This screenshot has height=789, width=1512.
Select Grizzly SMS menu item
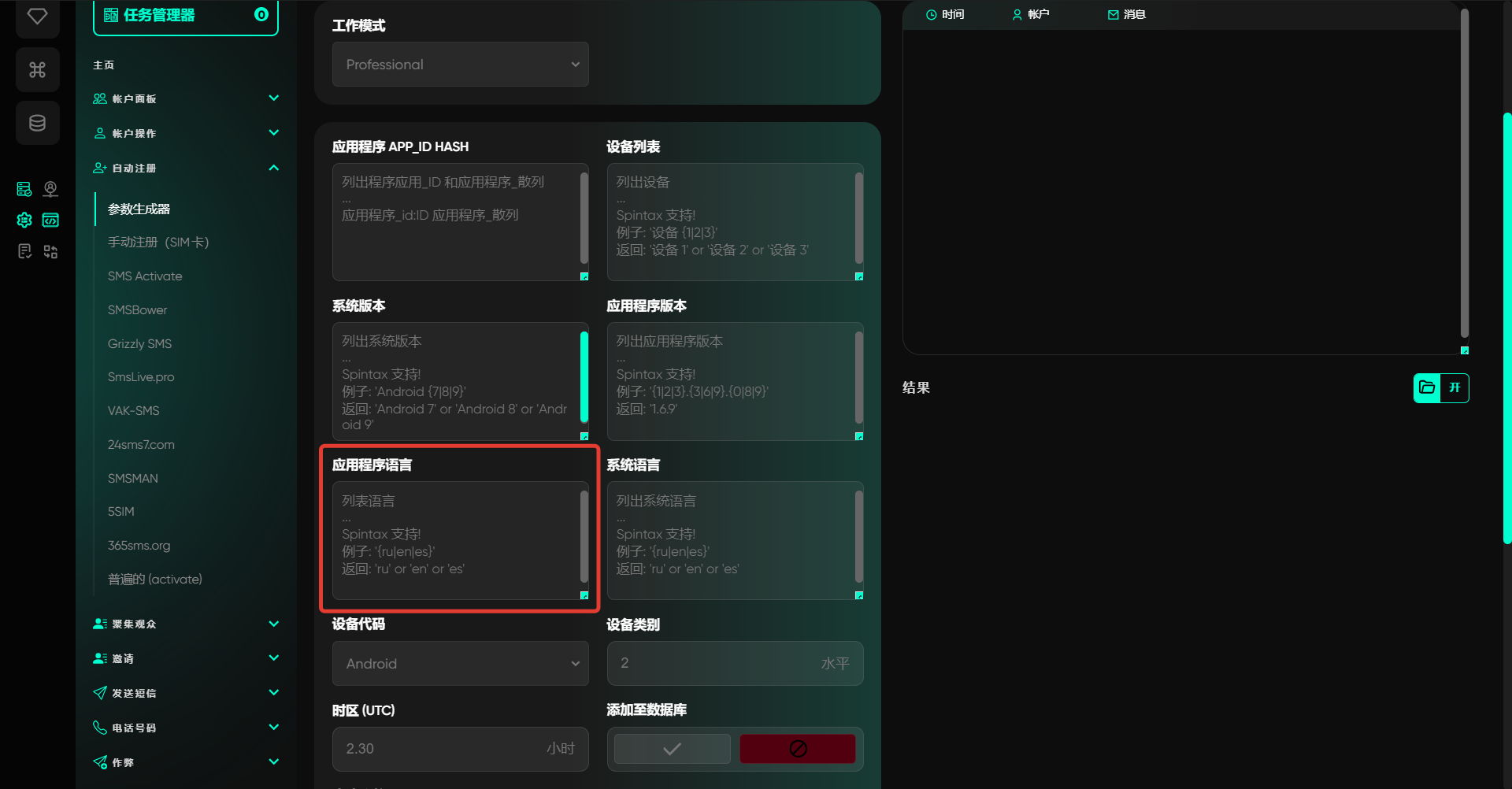point(139,344)
